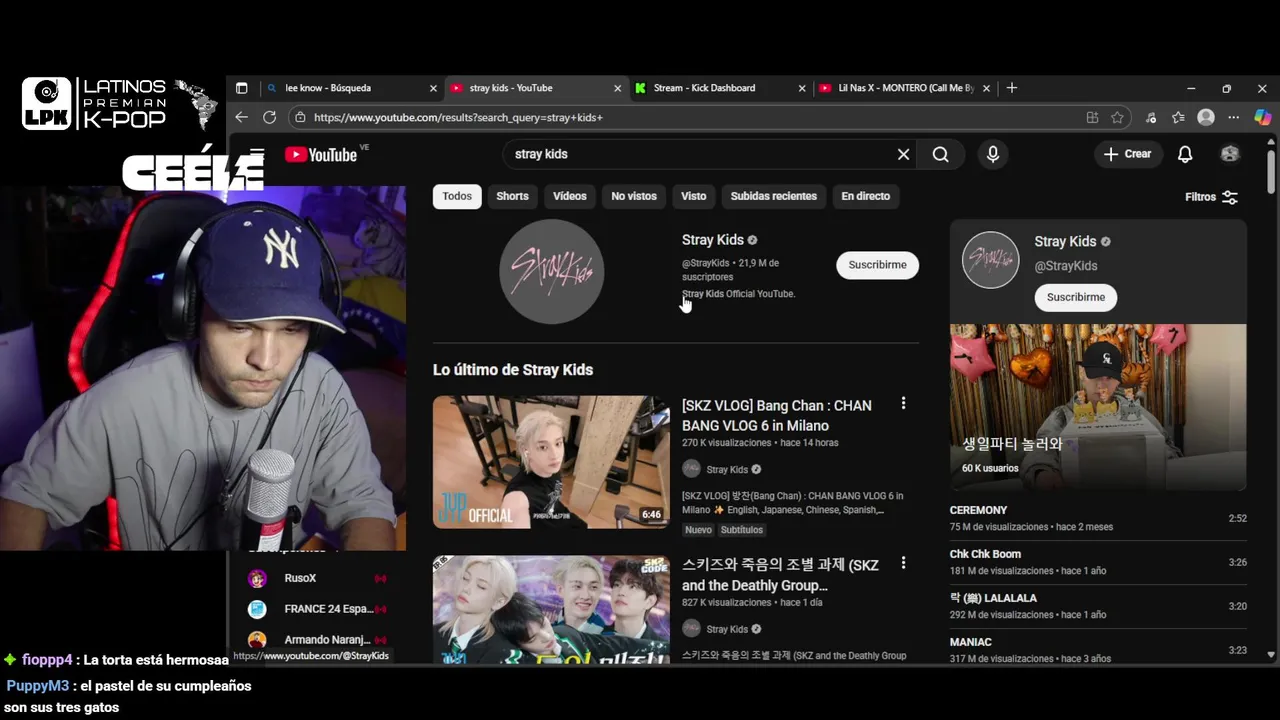Click the site information lock icon in the address bar

pyautogui.click(x=300, y=117)
